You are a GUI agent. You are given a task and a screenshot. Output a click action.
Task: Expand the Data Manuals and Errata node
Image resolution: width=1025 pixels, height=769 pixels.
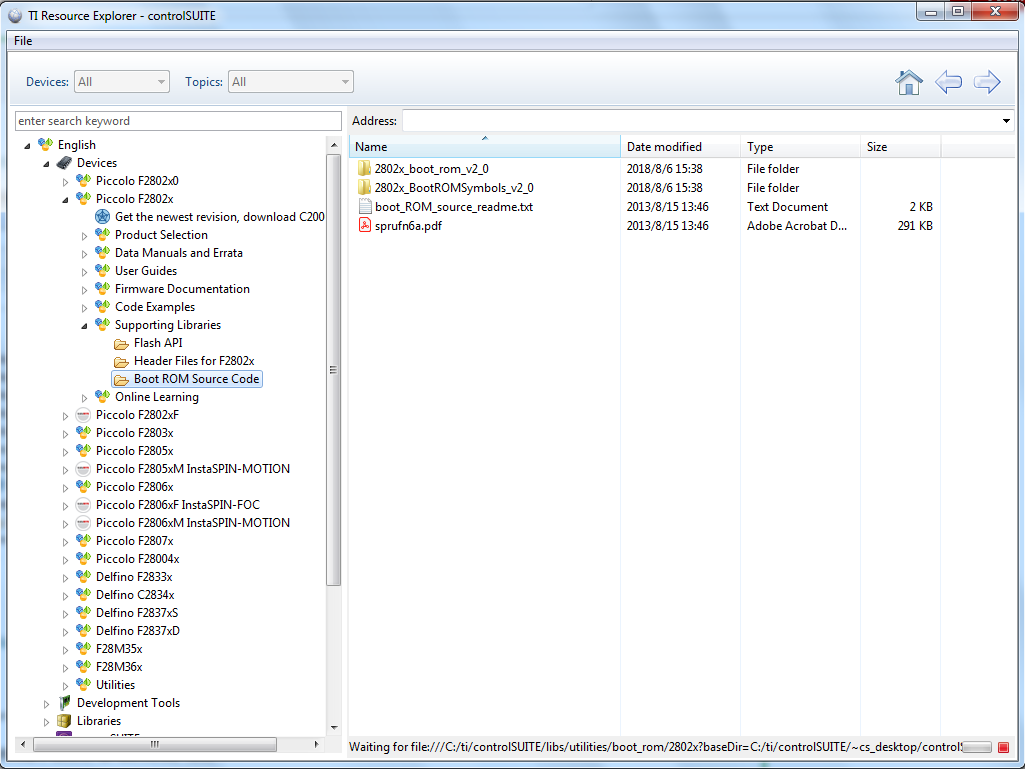[x=84, y=254]
